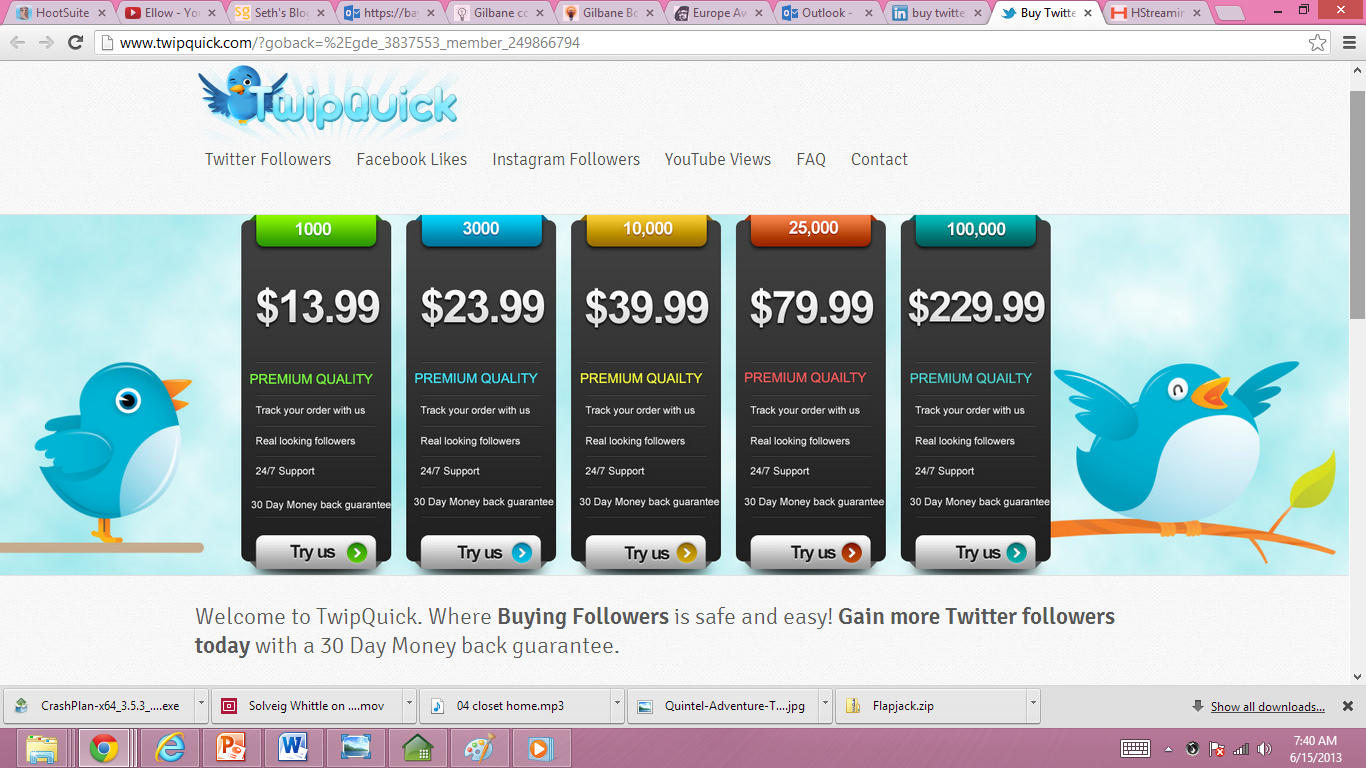Open File Explorer from the taskbar
This screenshot has height=768, width=1366.
coord(42,748)
